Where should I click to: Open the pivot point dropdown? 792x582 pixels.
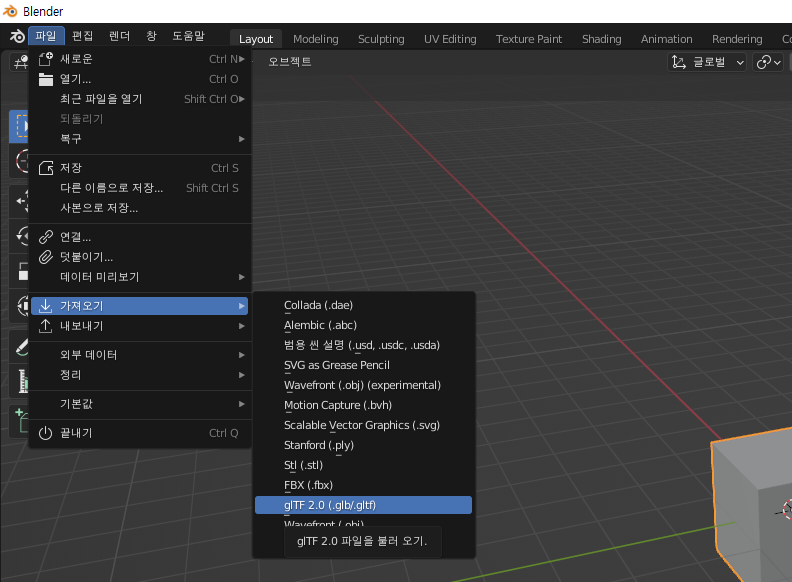pyautogui.click(x=768, y=62)
